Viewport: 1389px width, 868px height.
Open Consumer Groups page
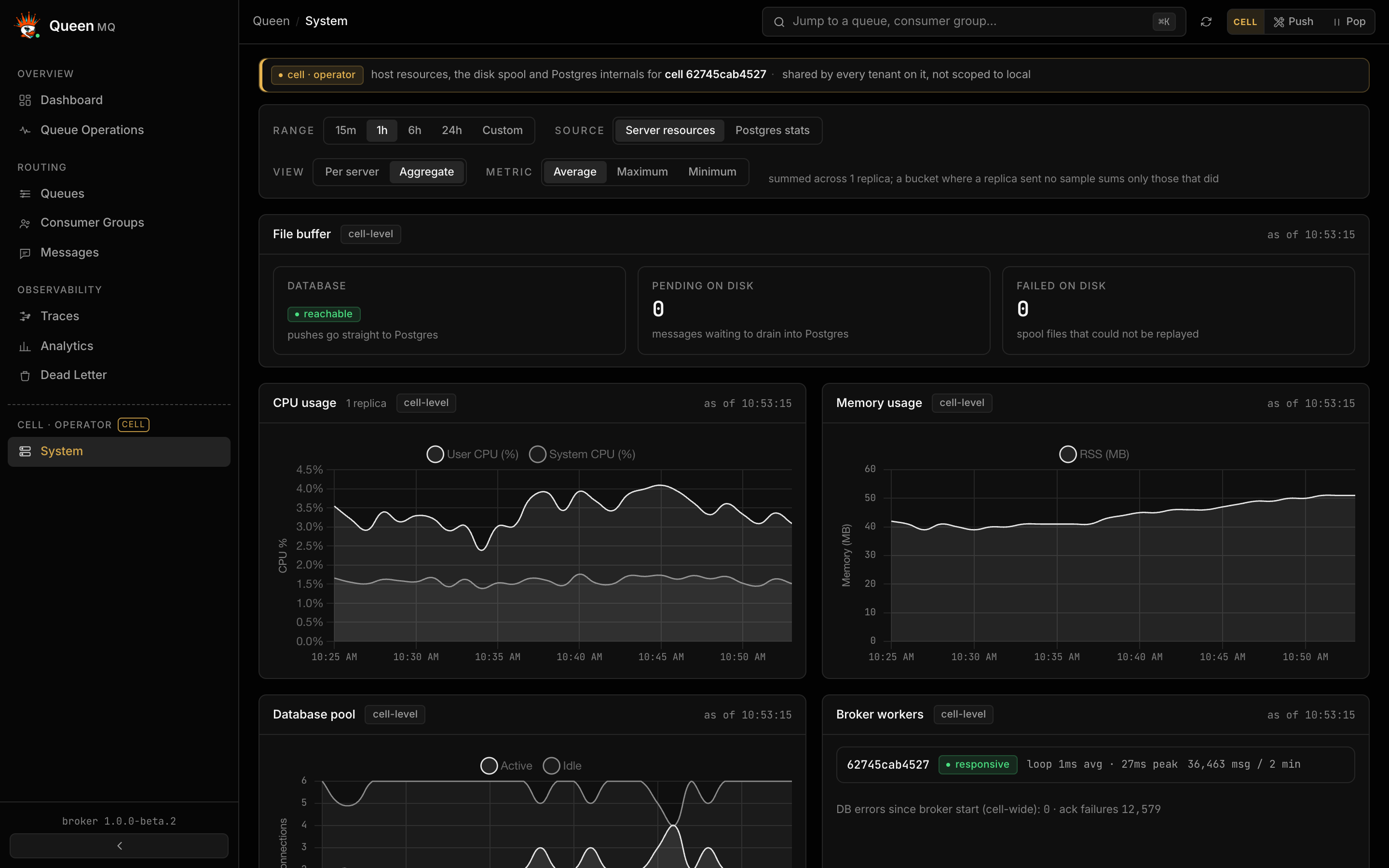119,223
